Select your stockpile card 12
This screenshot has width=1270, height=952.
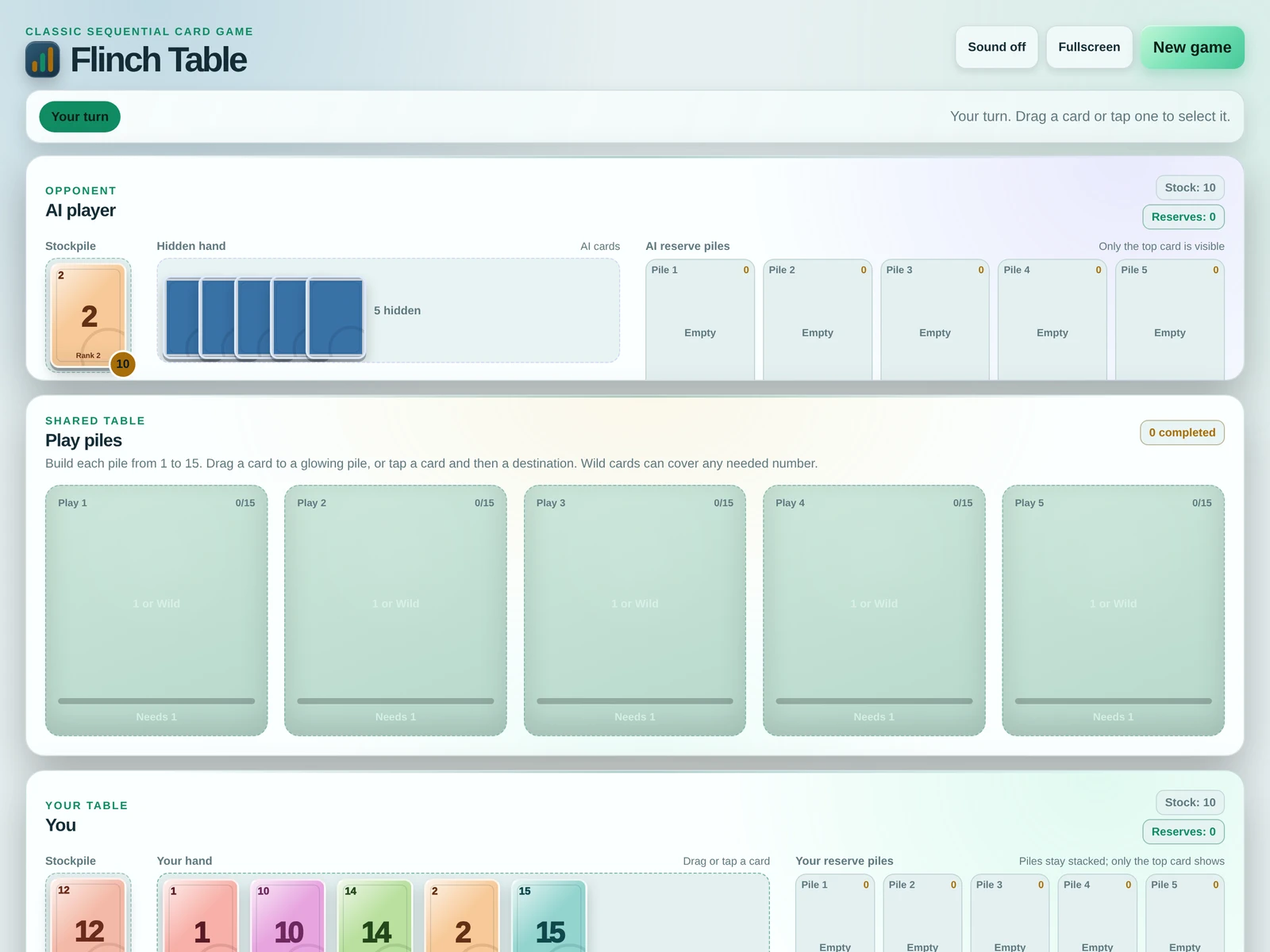89,916
